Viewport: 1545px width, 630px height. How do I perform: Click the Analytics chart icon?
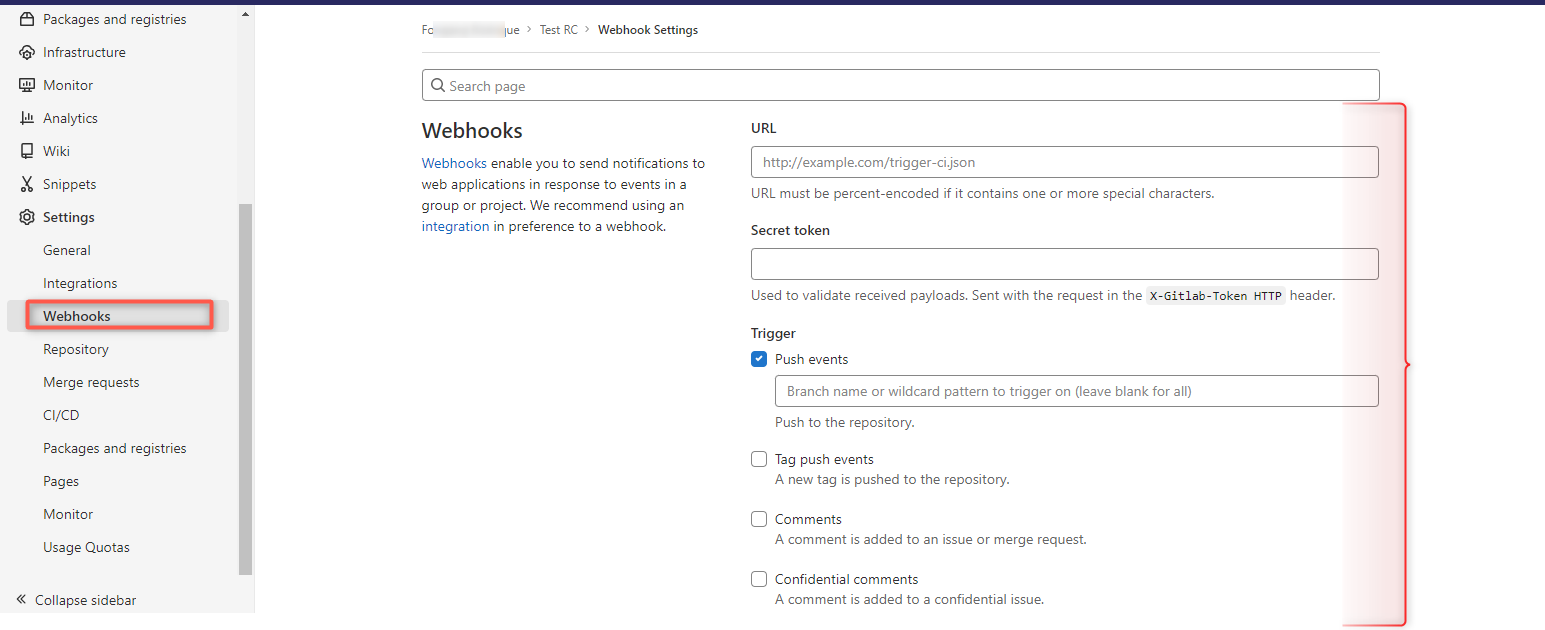[27, 118]
